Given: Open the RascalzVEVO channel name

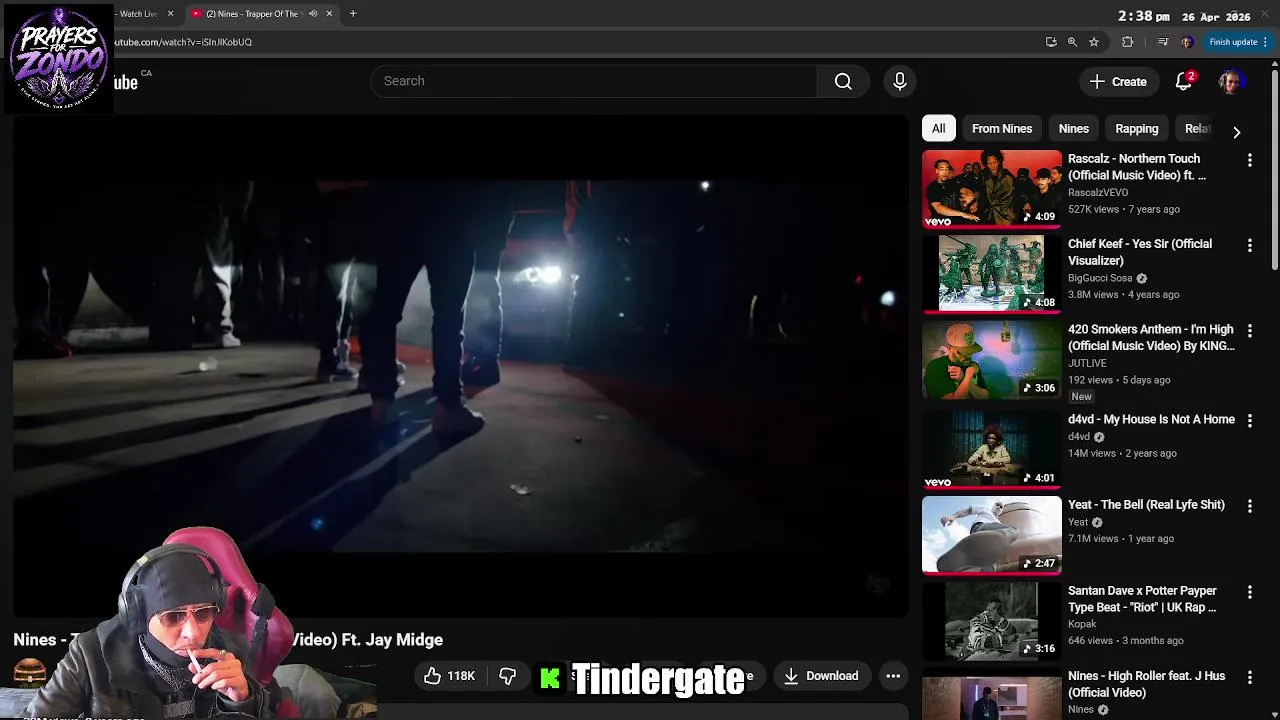Looking at the screenshot, I should (x=1098, y=192).
